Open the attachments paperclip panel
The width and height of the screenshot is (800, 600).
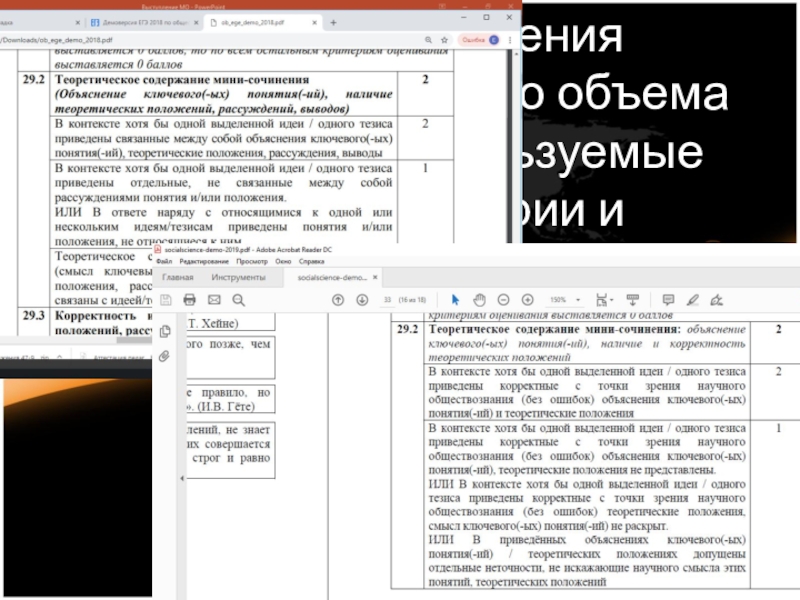[163, 356]
